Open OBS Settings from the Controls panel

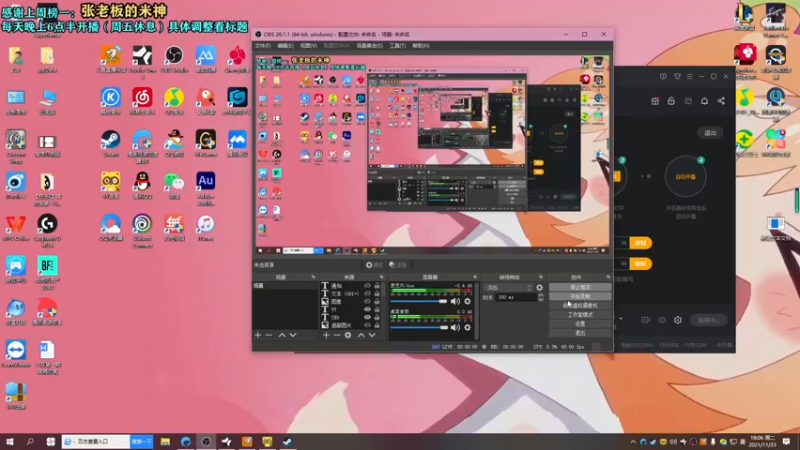(x=580, y=324)
